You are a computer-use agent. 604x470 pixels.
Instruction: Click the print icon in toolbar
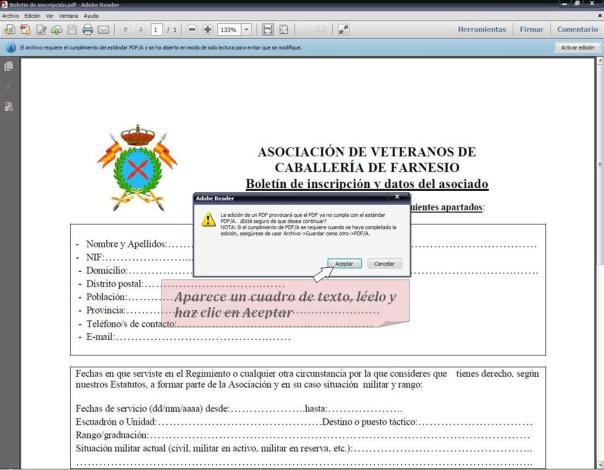point(87,30)
